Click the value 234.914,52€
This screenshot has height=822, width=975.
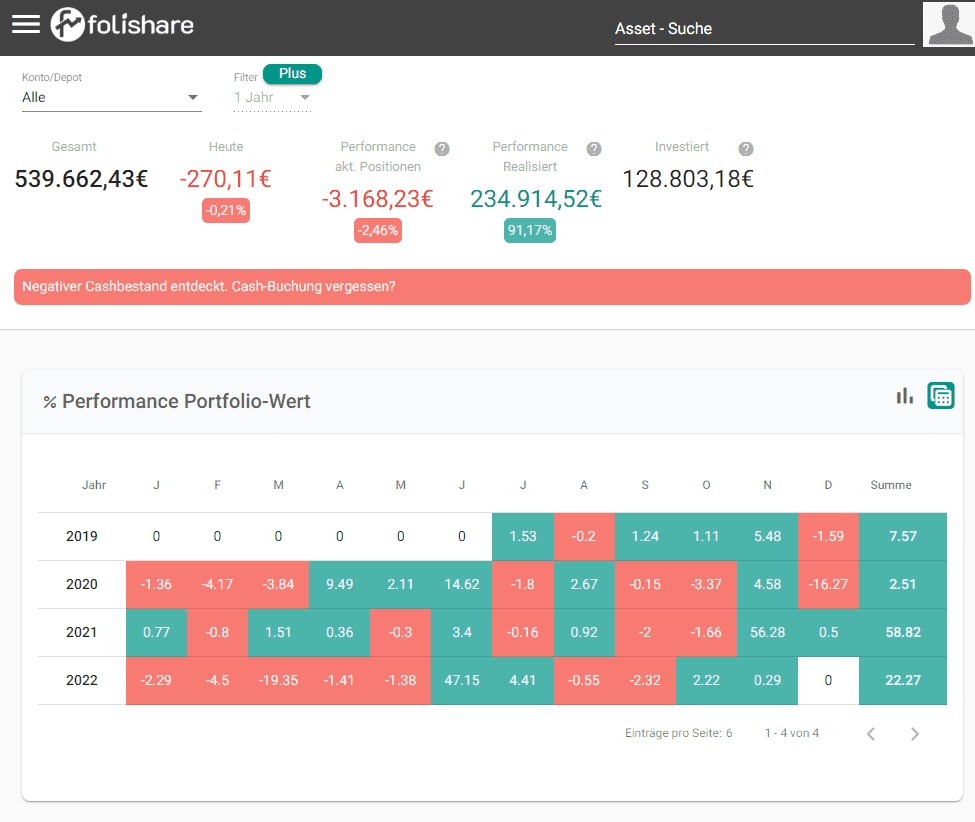(536, 199)
